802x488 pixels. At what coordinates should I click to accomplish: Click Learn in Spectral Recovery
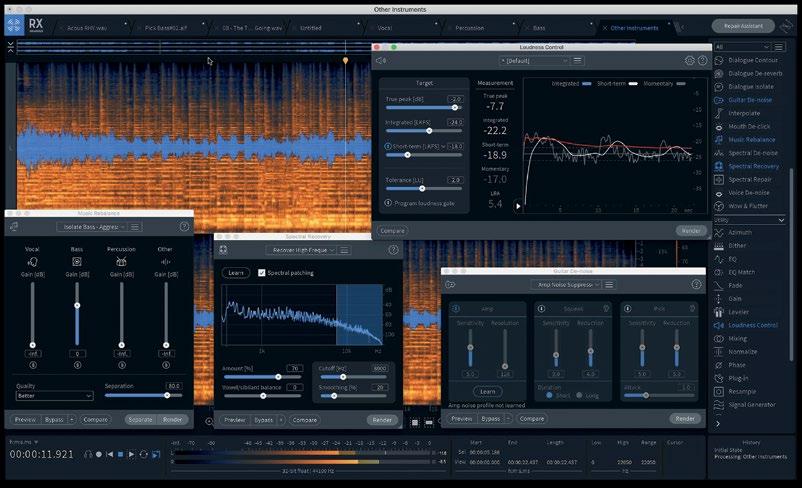coord(236,273)
